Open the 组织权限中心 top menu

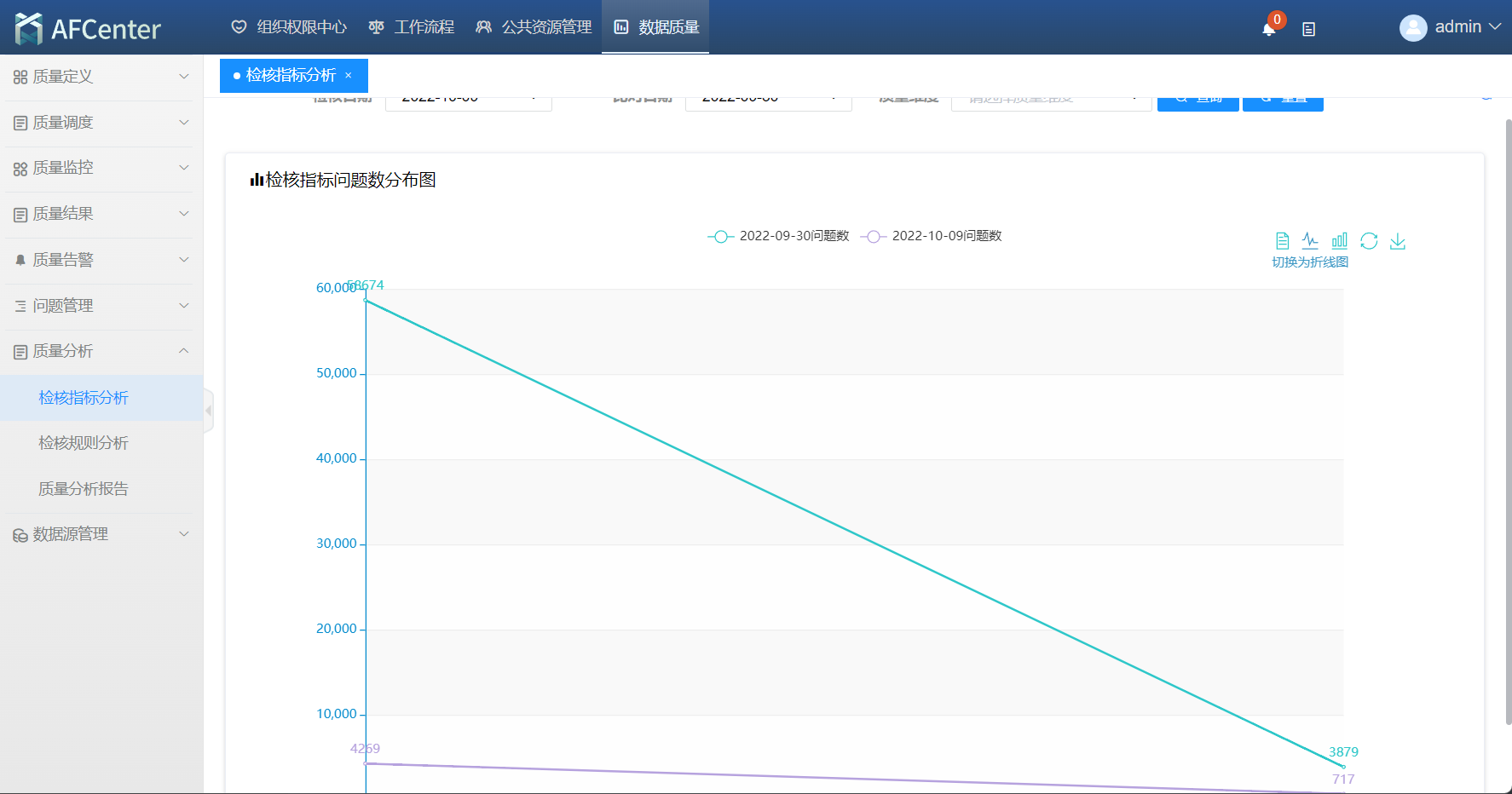point(290,27)
